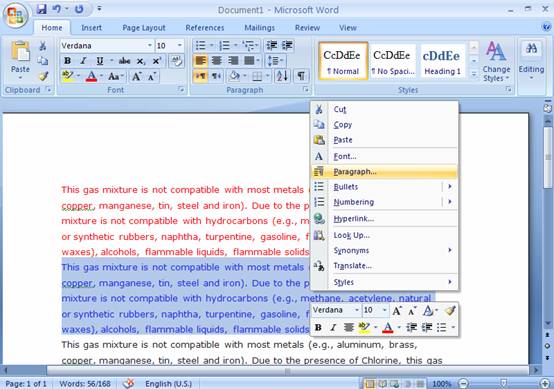
Task: Cut selection using ribbon scissors icon
Action: 42,46
